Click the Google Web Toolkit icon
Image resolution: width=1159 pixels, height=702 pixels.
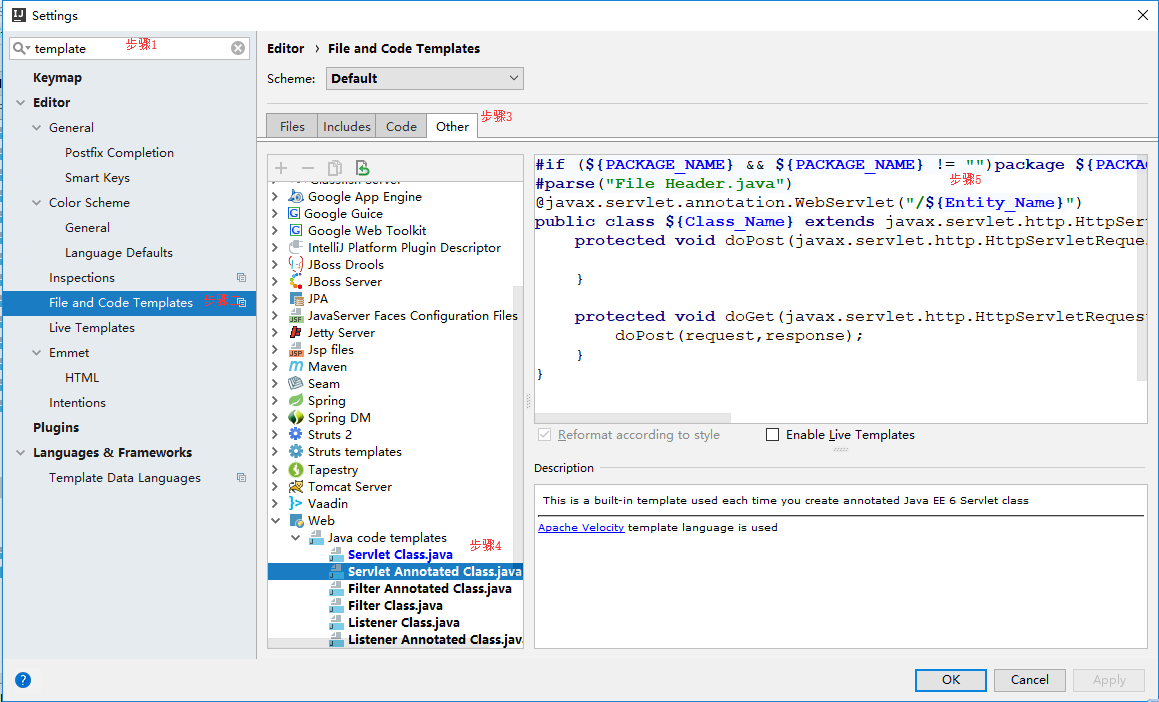[x=296, y=231]
